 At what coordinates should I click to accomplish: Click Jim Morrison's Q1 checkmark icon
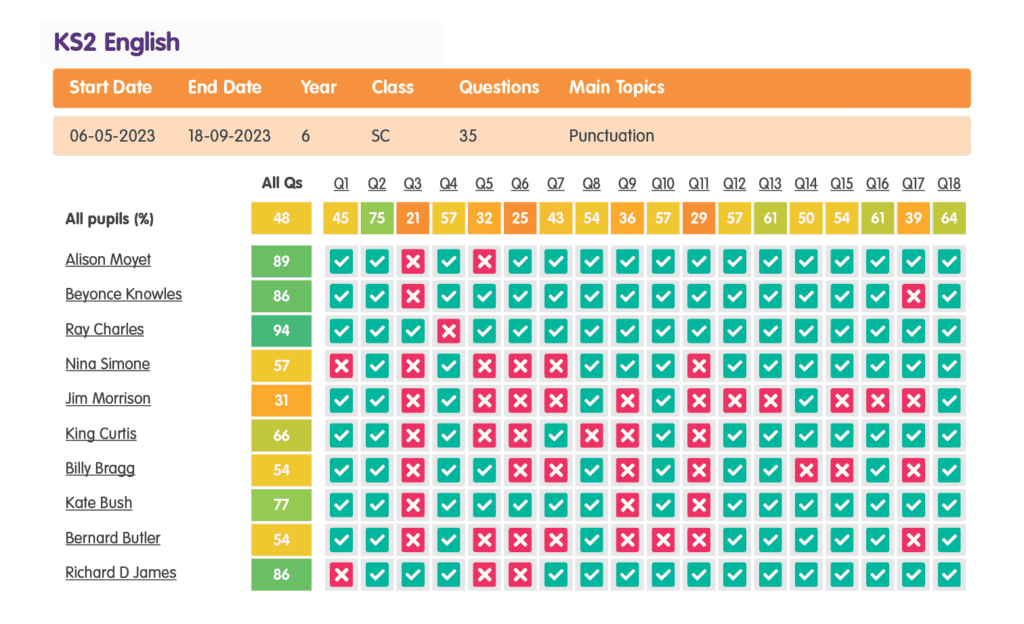pyautogui.click(x=341, y=400)
